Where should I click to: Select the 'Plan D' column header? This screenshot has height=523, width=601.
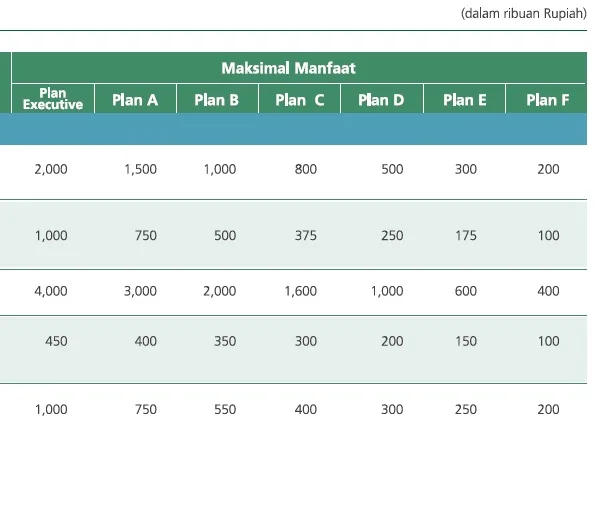381,100
